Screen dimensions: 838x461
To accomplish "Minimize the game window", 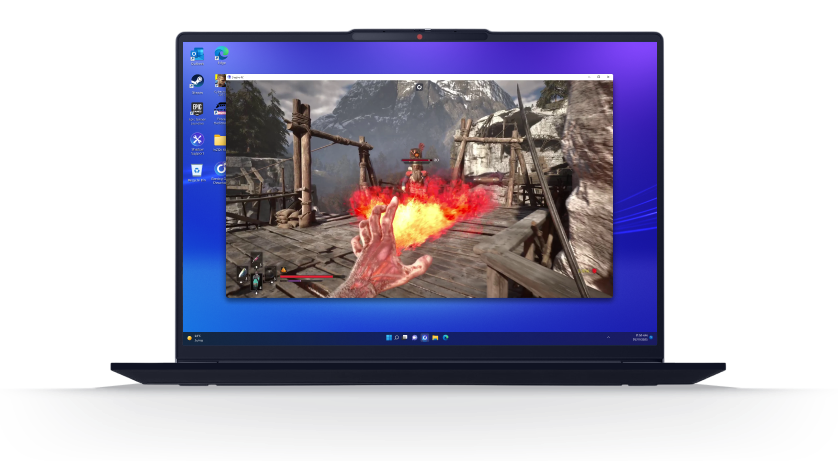I will (589, 77).
